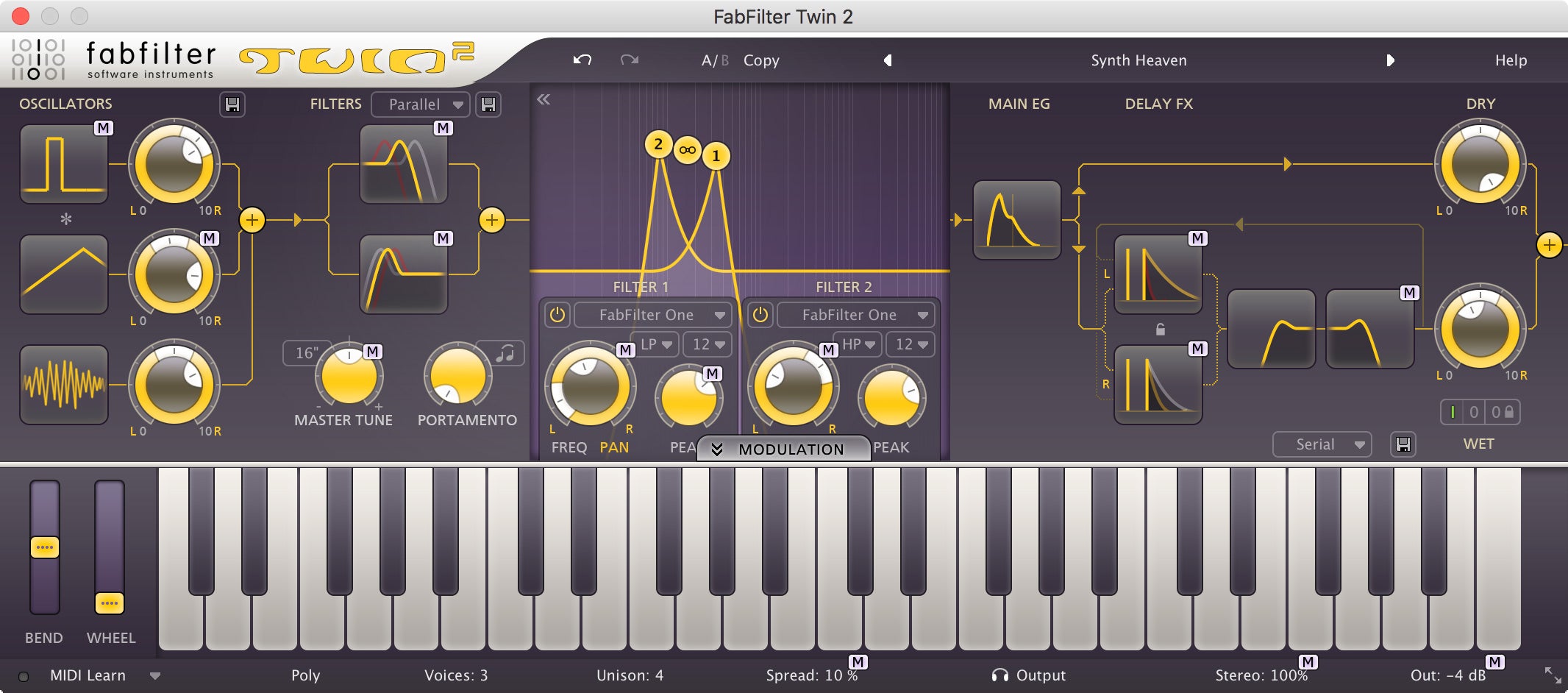Viewport: 1568px width, 693px height.
Task: Click the undo arrow icon
Action: click(582, 60)
